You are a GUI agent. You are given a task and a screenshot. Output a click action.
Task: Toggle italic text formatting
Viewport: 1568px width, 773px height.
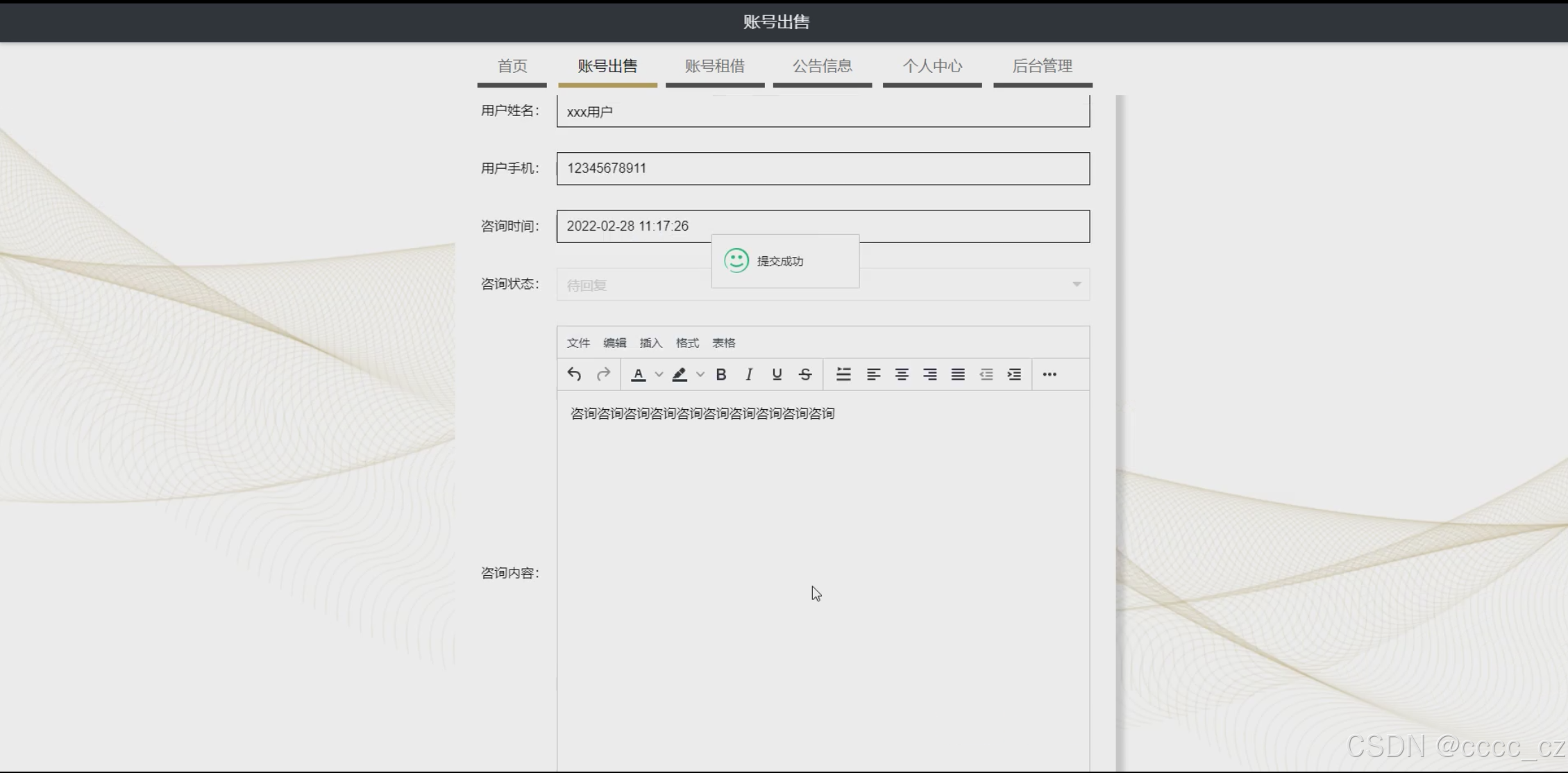748,374
